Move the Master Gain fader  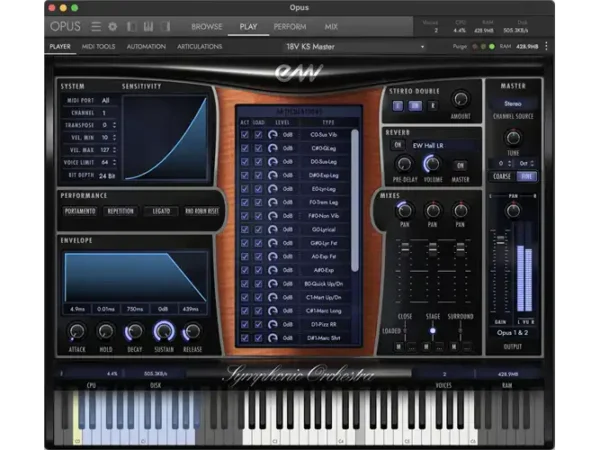point(500,240)
